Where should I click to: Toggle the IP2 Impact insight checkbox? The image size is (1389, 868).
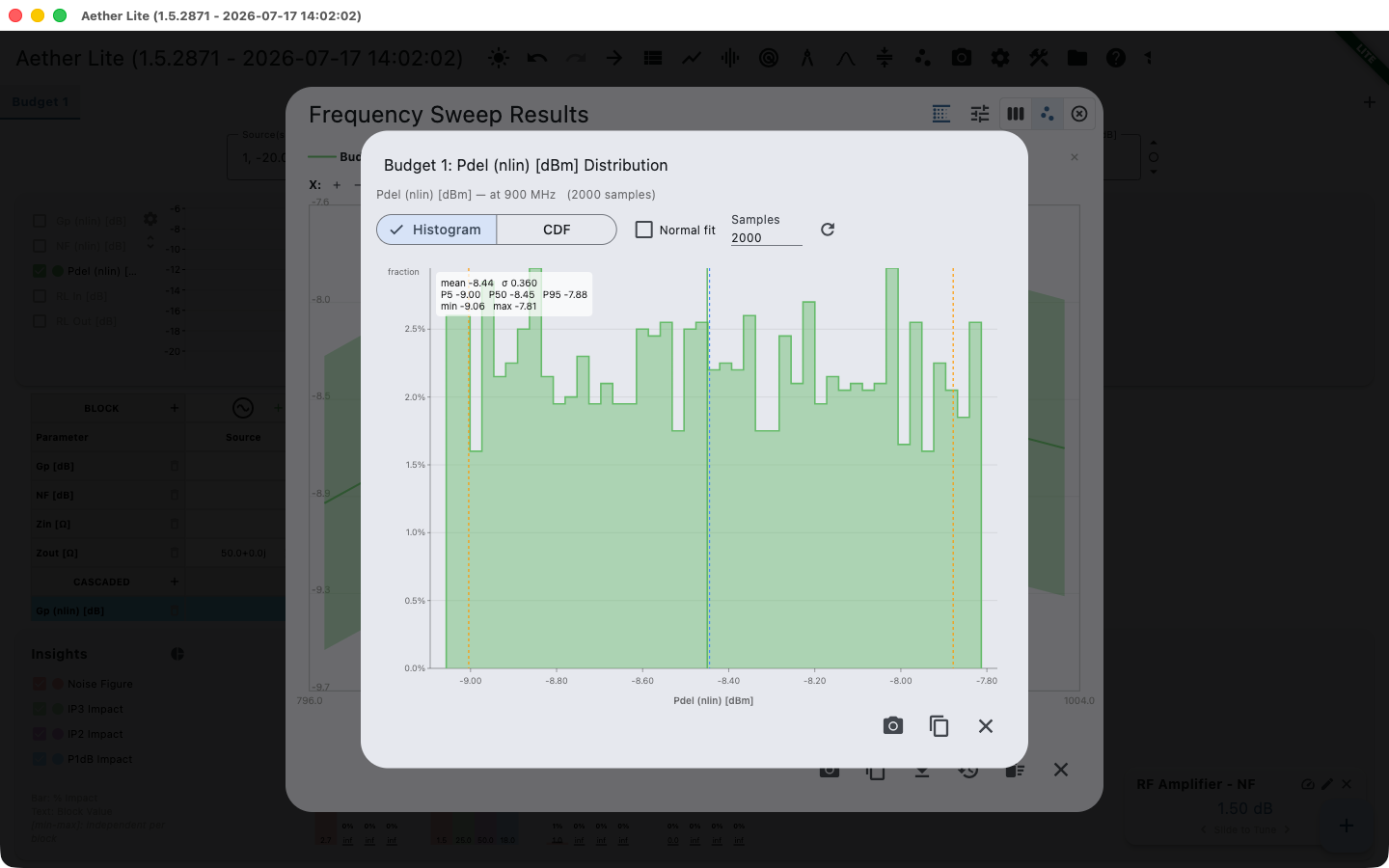[40, 734]
